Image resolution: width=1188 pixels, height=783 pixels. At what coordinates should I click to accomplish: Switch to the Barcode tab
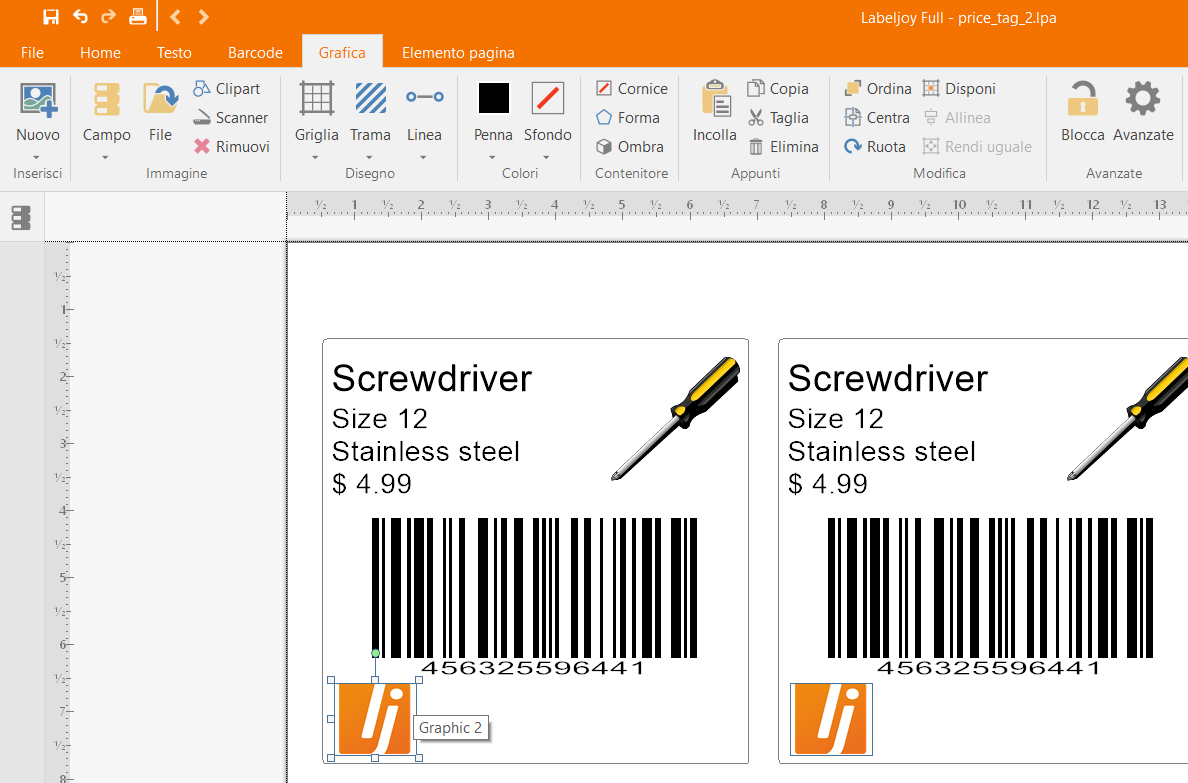click(x=255, y=52)
